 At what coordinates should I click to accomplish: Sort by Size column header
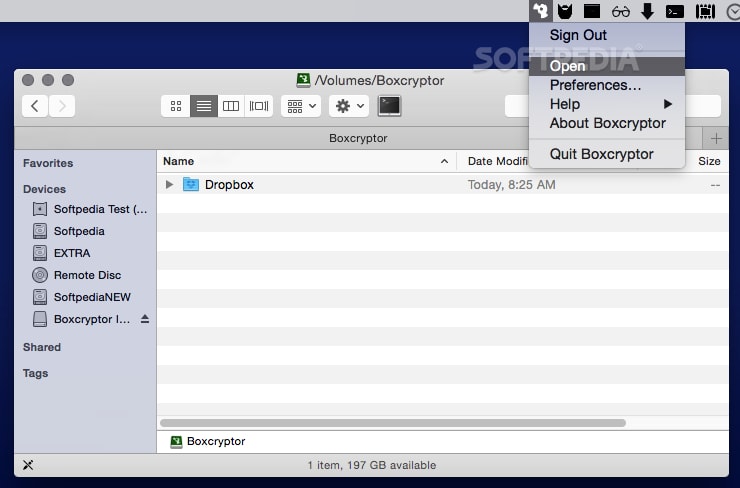click(x=709, y=161)
